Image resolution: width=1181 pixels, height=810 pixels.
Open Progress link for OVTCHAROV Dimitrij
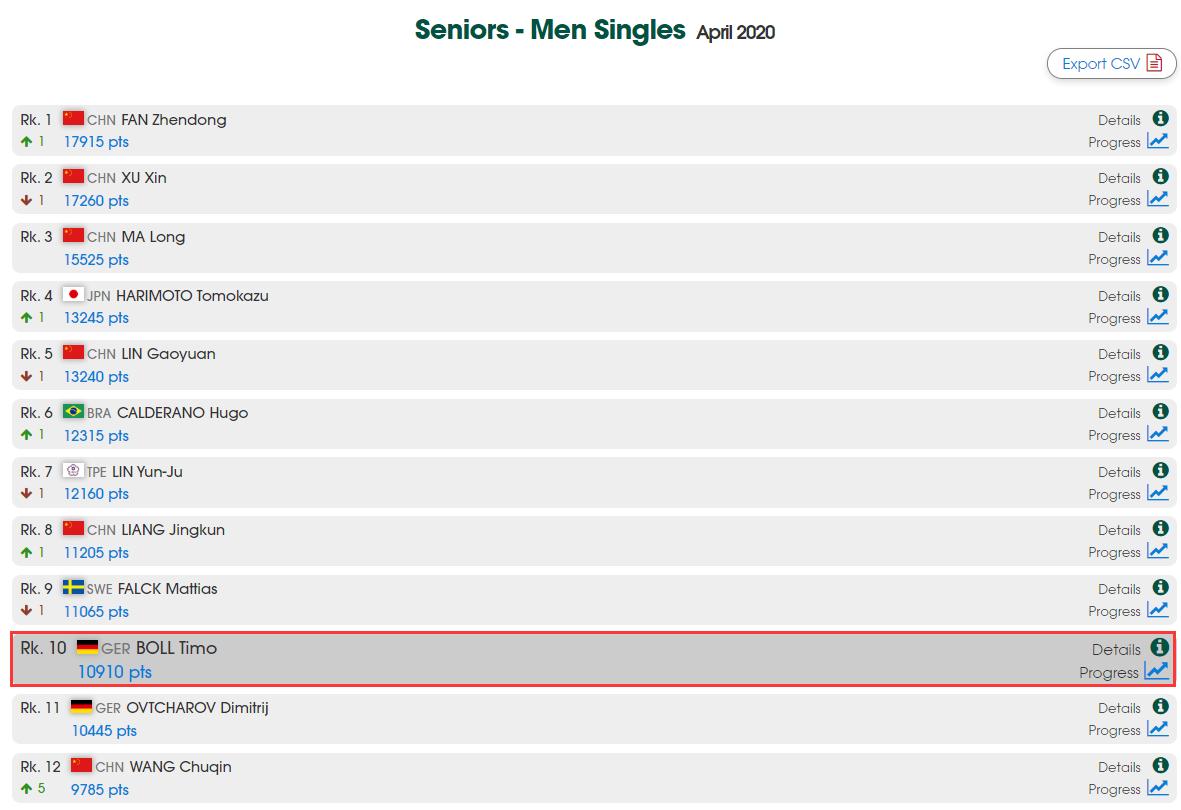pos(1114,731)
